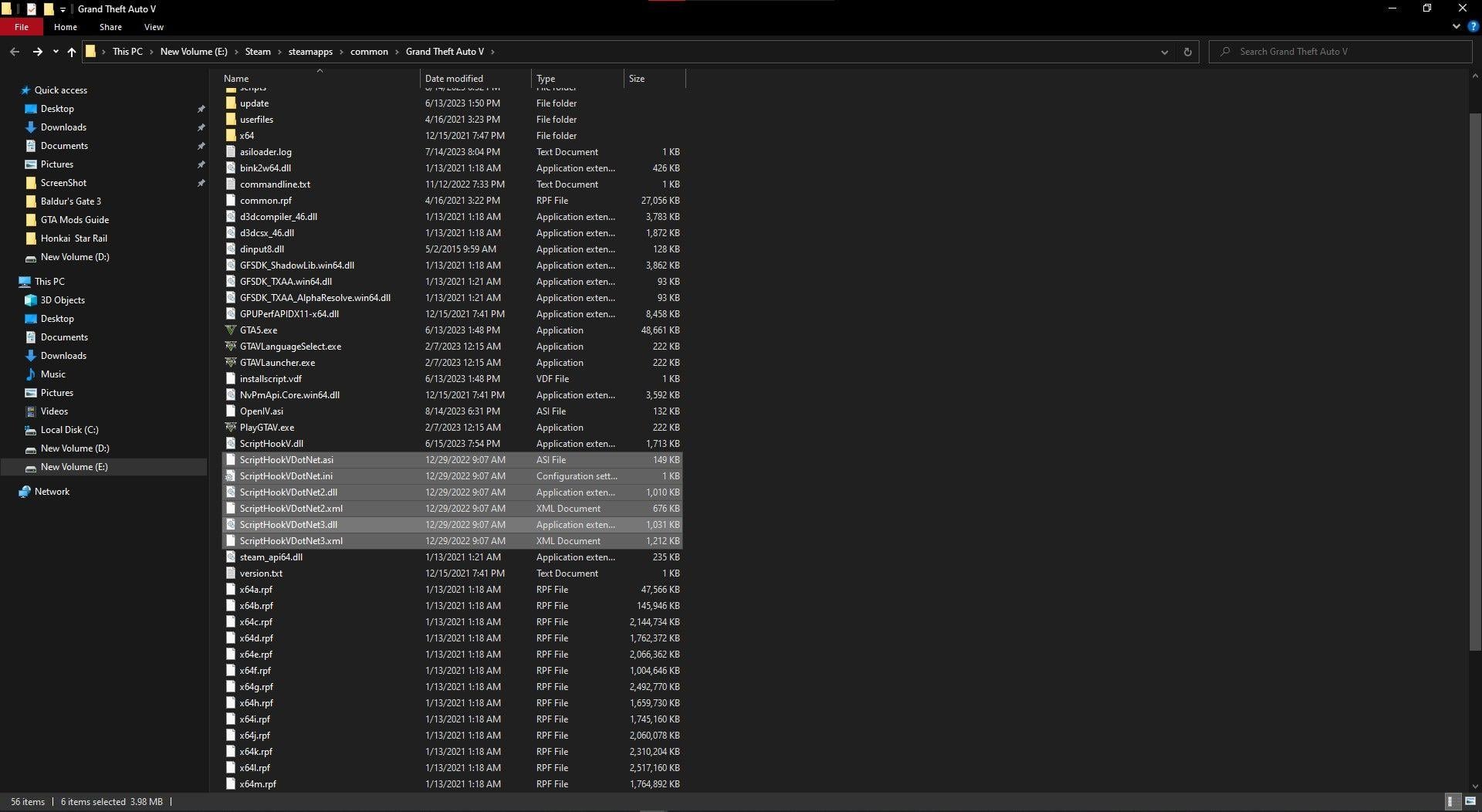
Task: Click the Back navigation arrow
Action: coord(15,52)
